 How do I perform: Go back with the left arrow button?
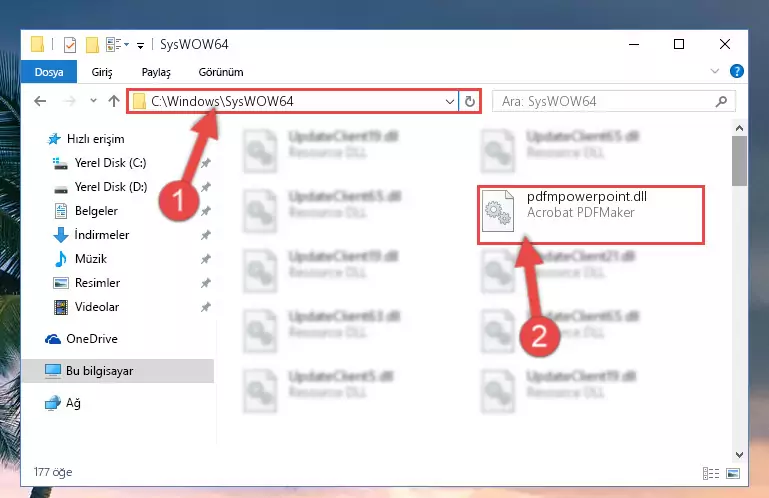click(40, 101)
